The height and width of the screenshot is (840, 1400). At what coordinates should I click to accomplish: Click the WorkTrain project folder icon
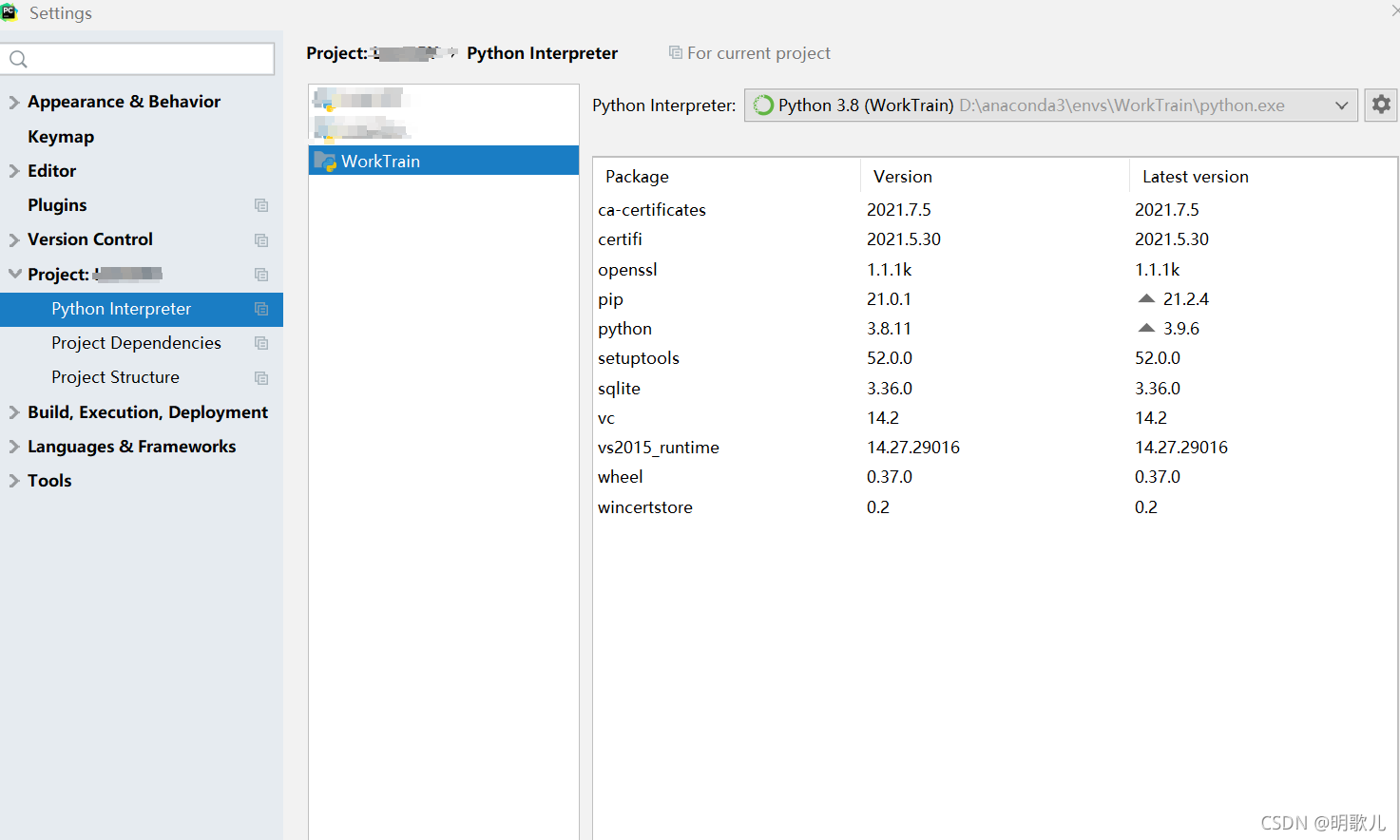(x=325, y=161)
